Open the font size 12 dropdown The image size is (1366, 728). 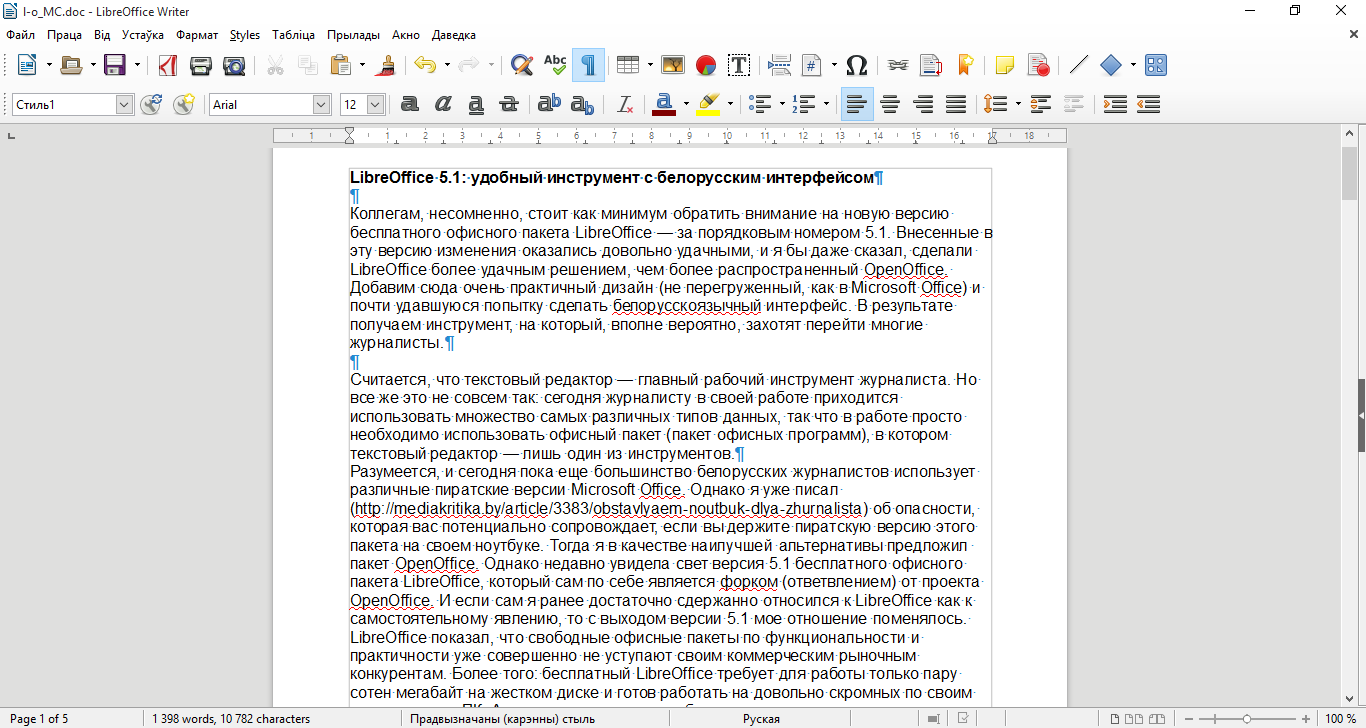coord(376,104)
